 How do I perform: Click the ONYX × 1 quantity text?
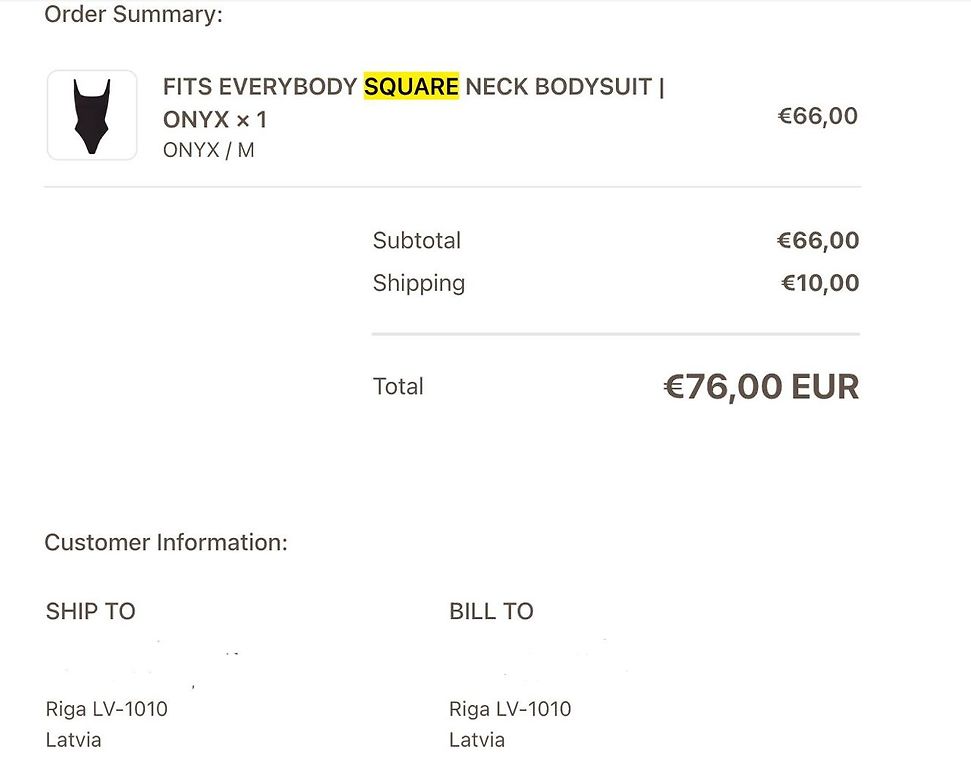[x=215, y=120]
